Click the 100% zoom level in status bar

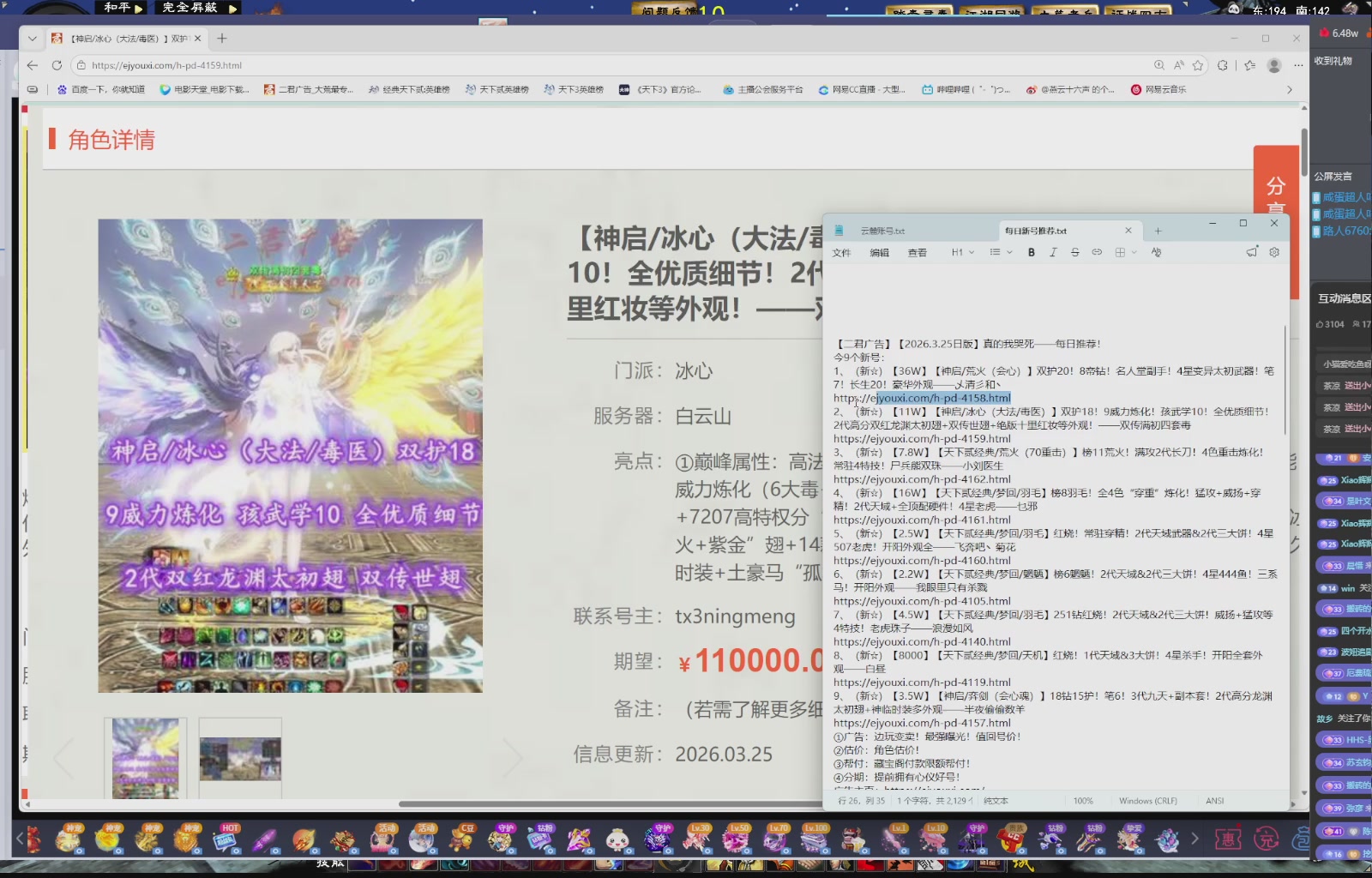tap(1084, 800)
